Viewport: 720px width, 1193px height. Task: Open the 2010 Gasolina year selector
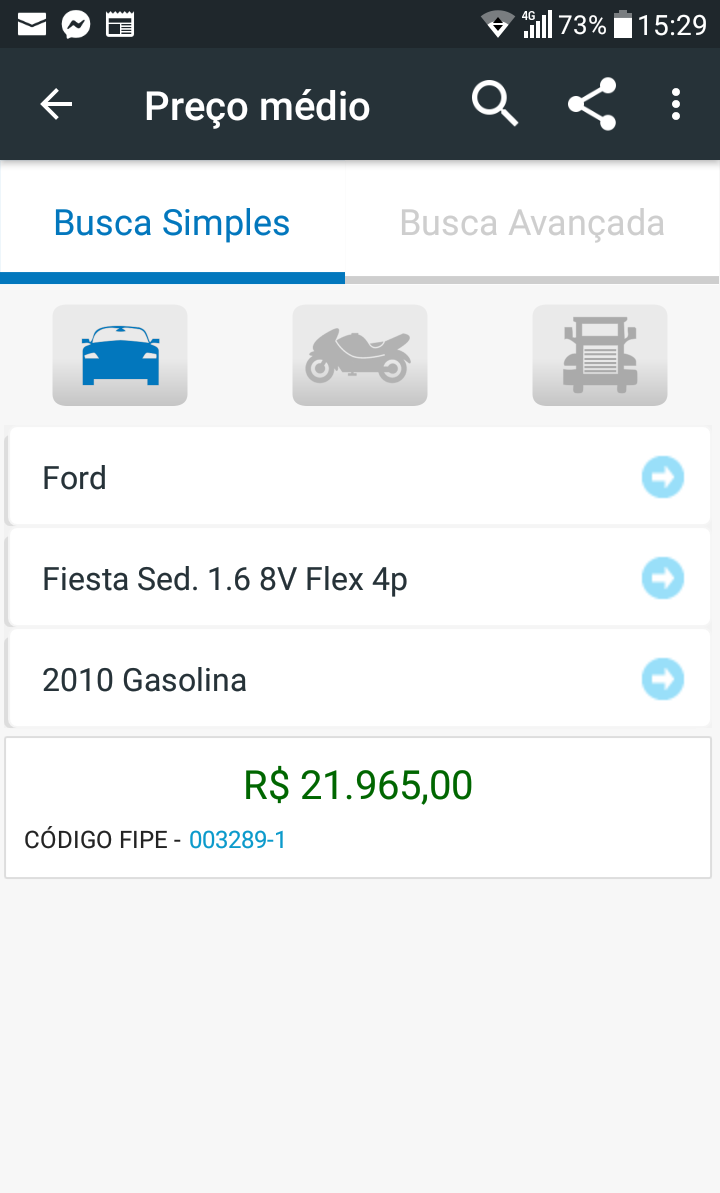pos(358,679)
